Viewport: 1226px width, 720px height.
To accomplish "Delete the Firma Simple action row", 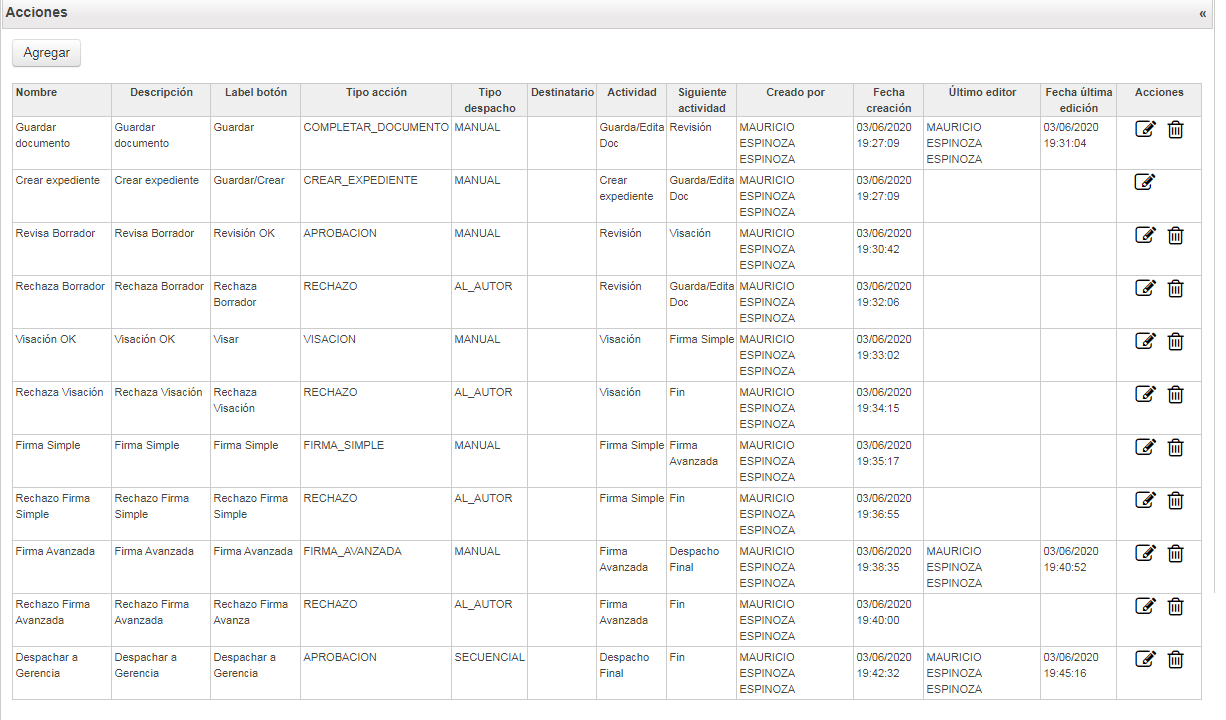I will [1176, 447].
